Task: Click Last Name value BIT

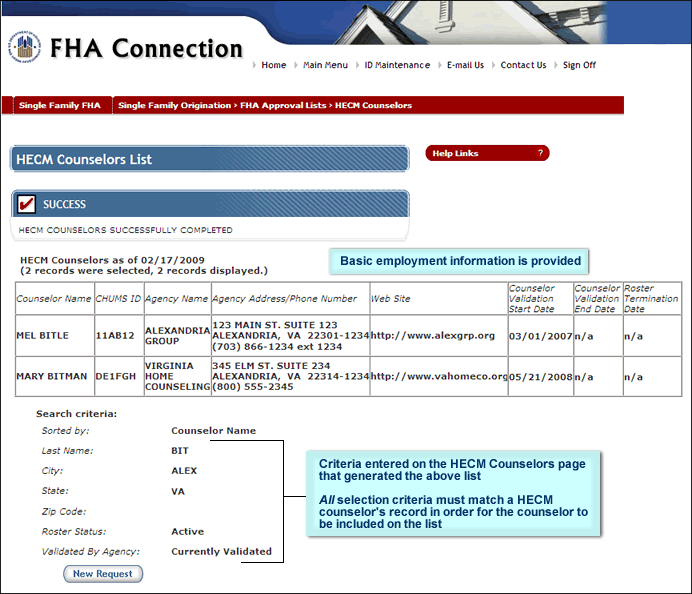Action: coord(180,451)
